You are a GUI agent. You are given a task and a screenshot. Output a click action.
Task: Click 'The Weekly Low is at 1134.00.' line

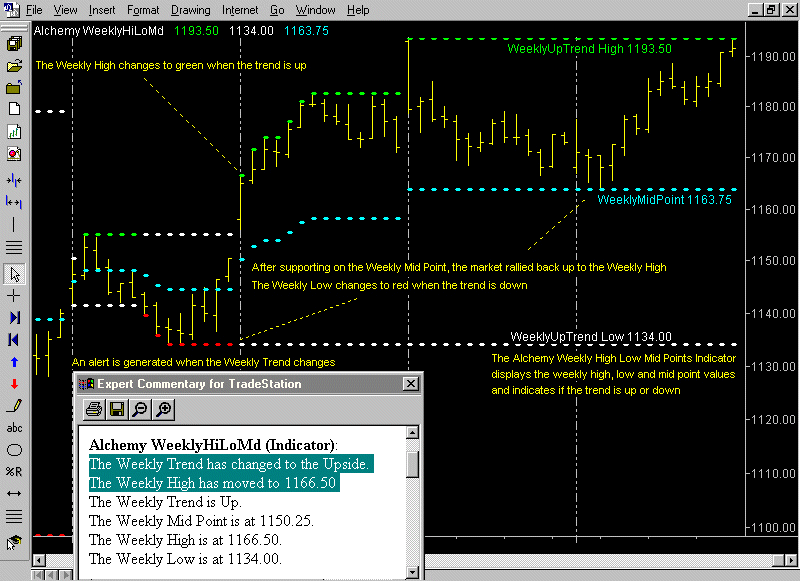pos(185,559)
